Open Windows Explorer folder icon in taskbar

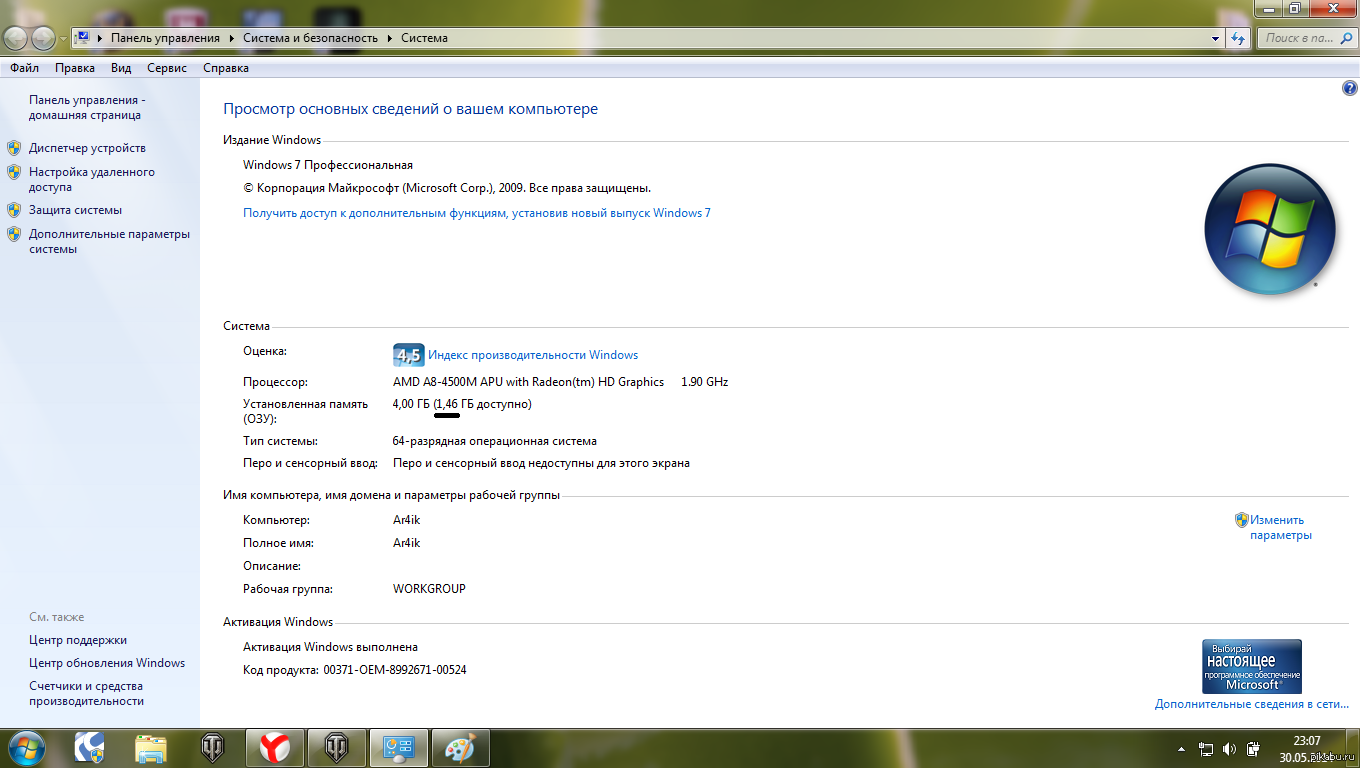[x=151, y=748]
